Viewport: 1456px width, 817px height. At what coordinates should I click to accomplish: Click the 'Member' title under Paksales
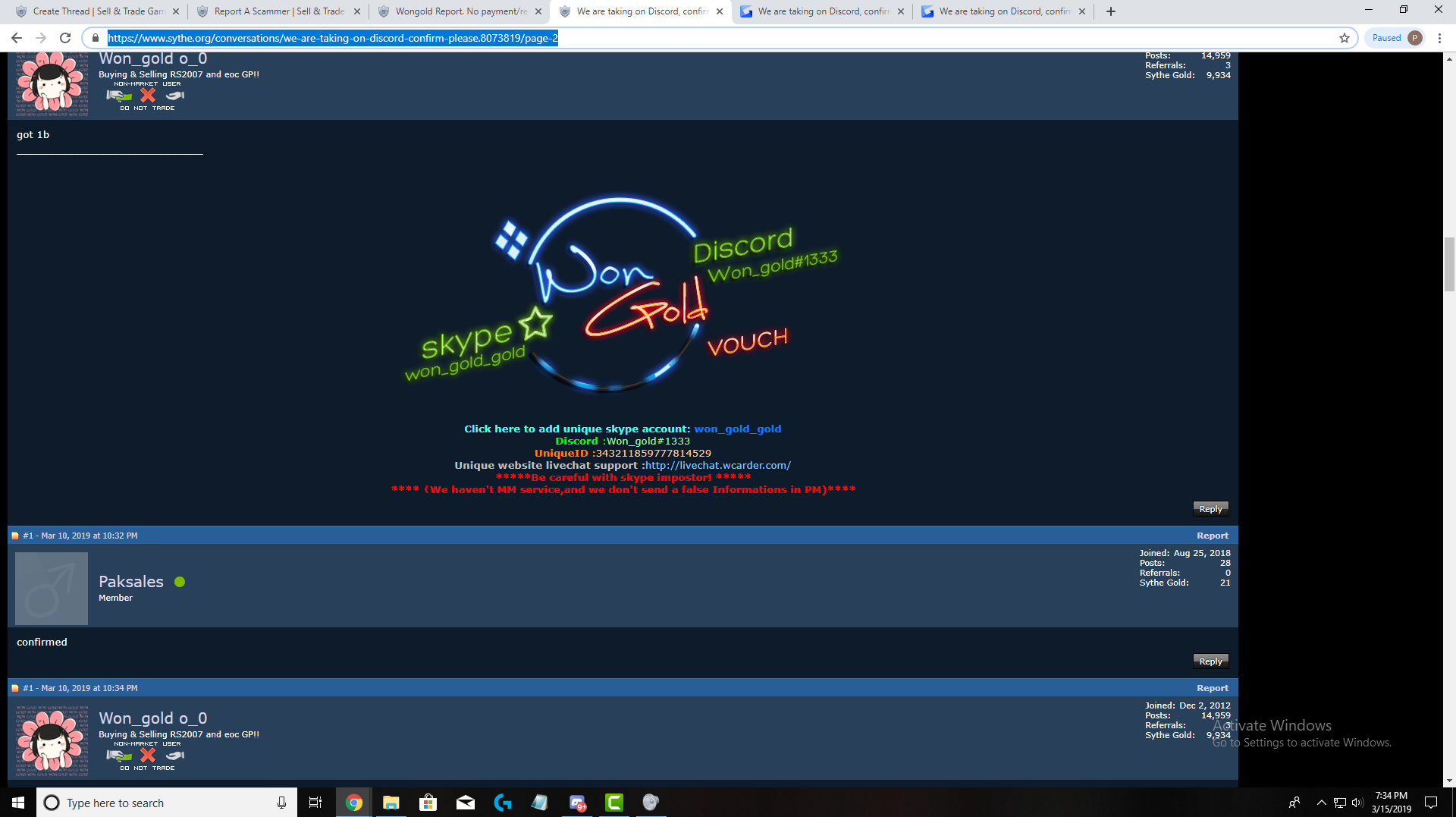tap(115, 598)
